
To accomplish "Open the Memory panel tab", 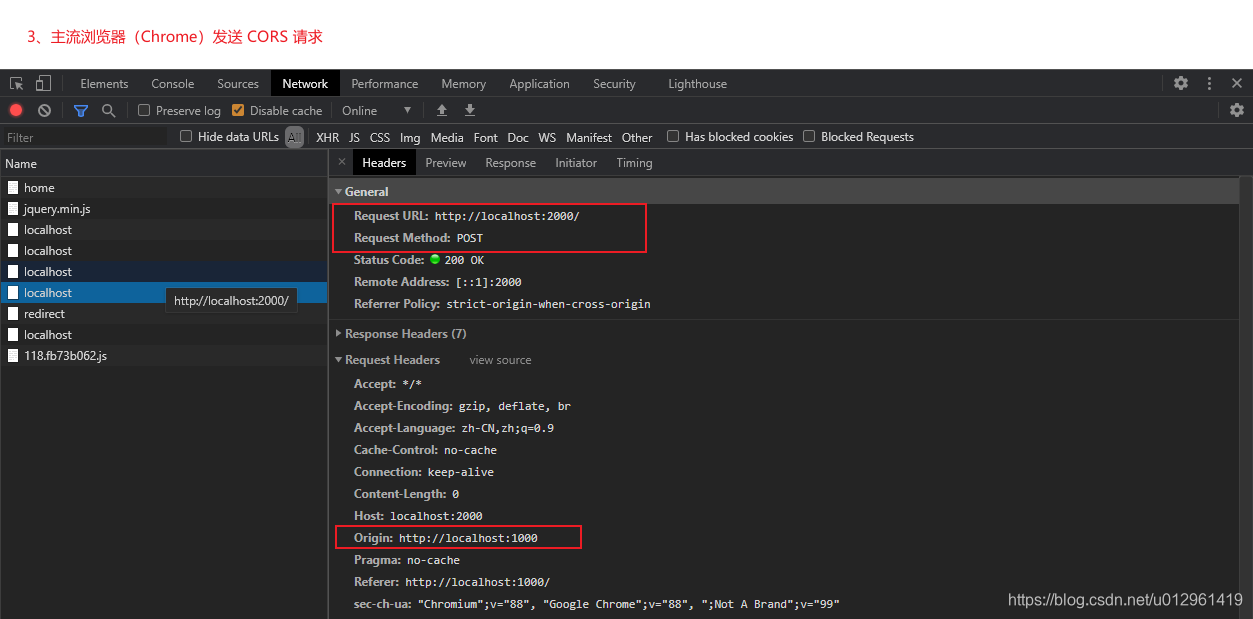I will click(464, 84).
